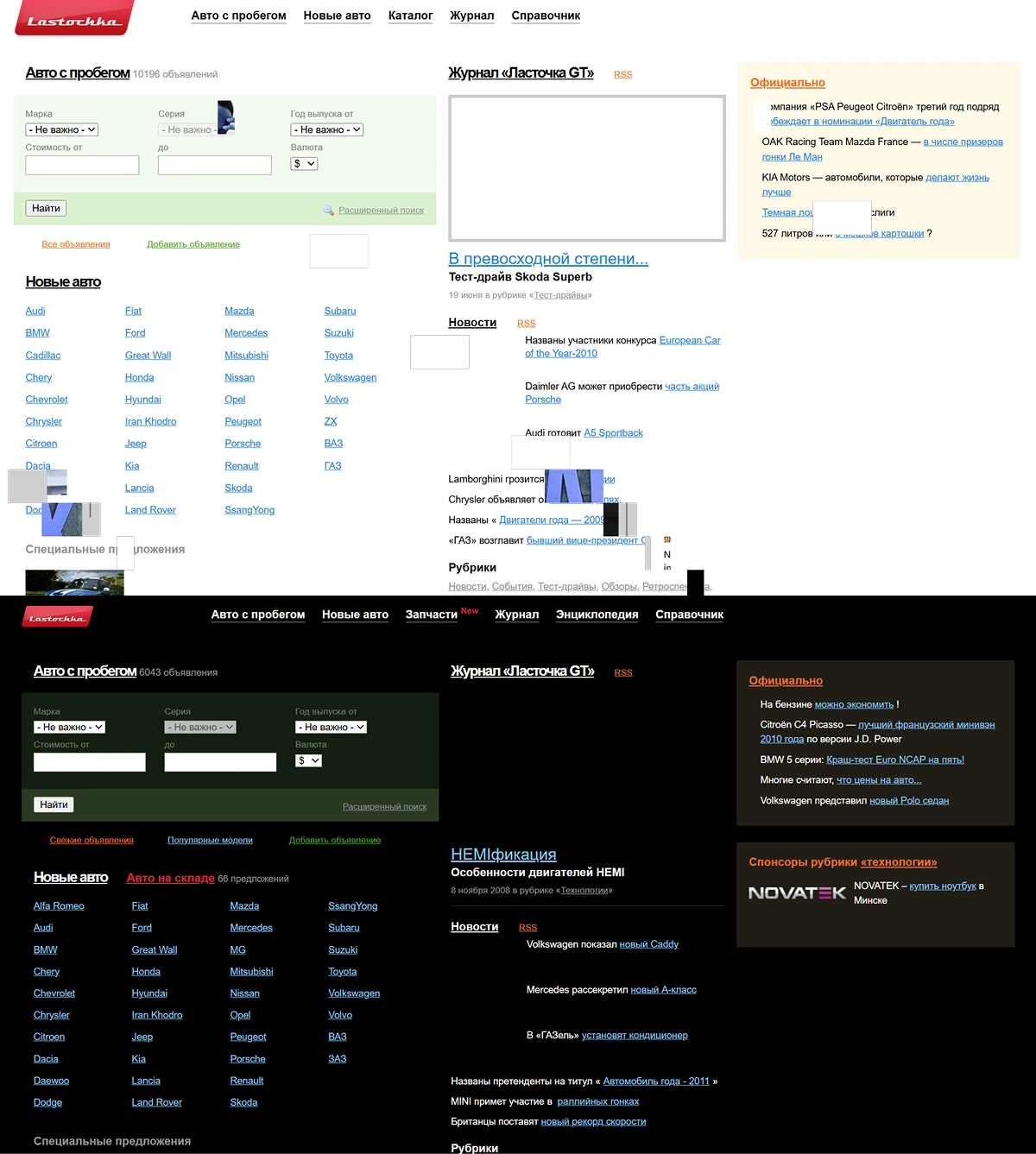Open the Alfa Romeo brand link
Screen dimensions: 1036x1154
click(x=59, y=905)
